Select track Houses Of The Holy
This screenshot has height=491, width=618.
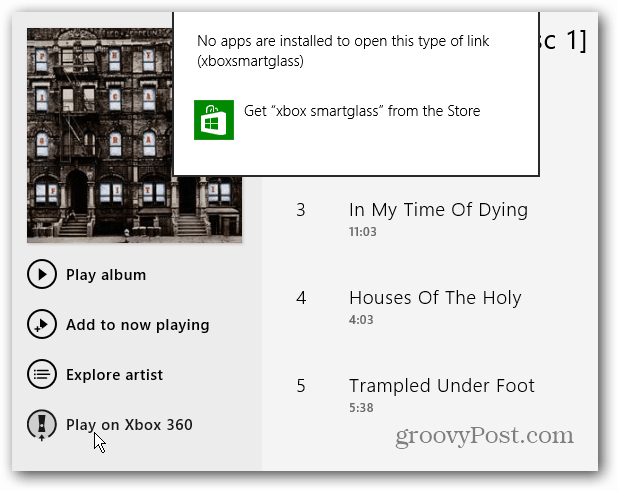tap(435, 298)
